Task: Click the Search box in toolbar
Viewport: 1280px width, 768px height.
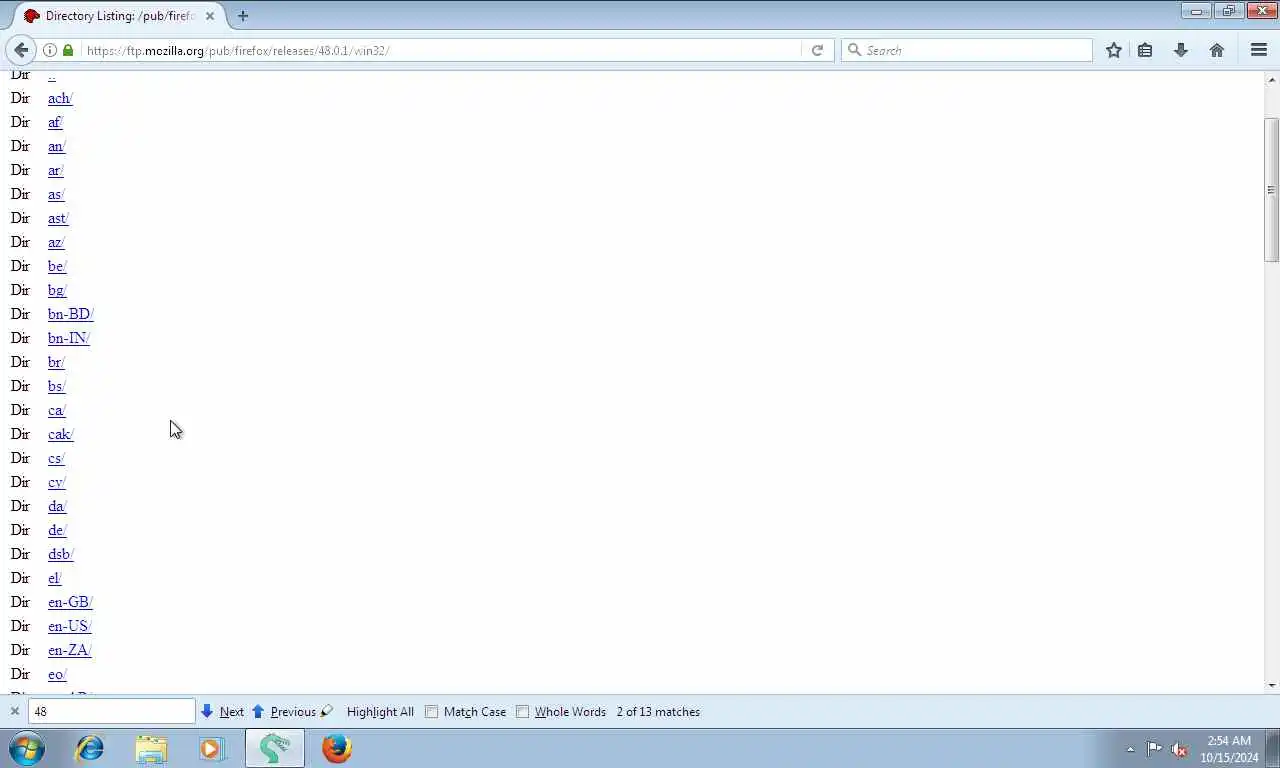Action: 967,50
